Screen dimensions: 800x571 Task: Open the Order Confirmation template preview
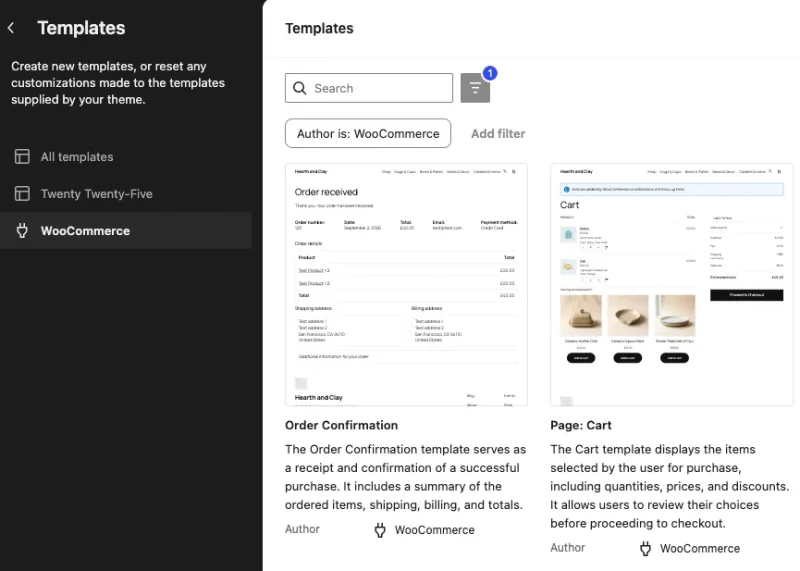406,285
